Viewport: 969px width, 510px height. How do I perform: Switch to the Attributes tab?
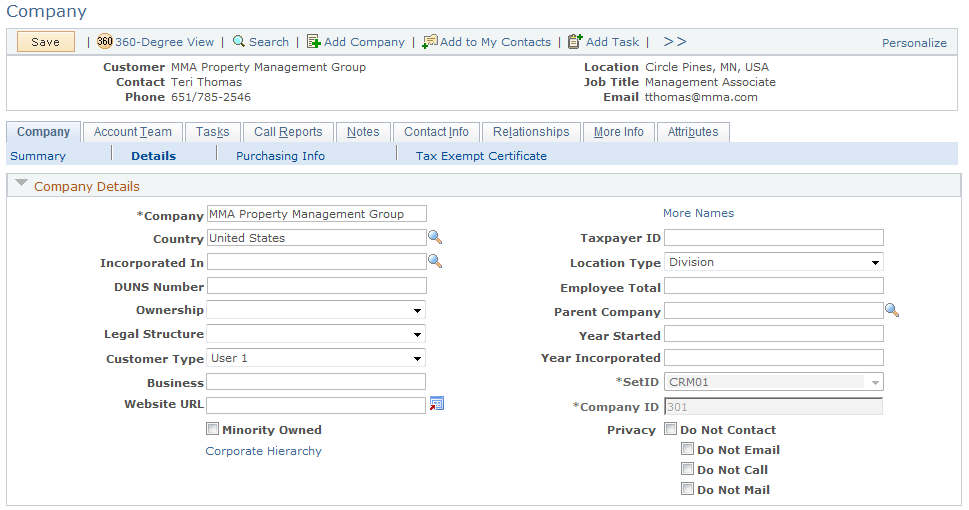[693, 132]
